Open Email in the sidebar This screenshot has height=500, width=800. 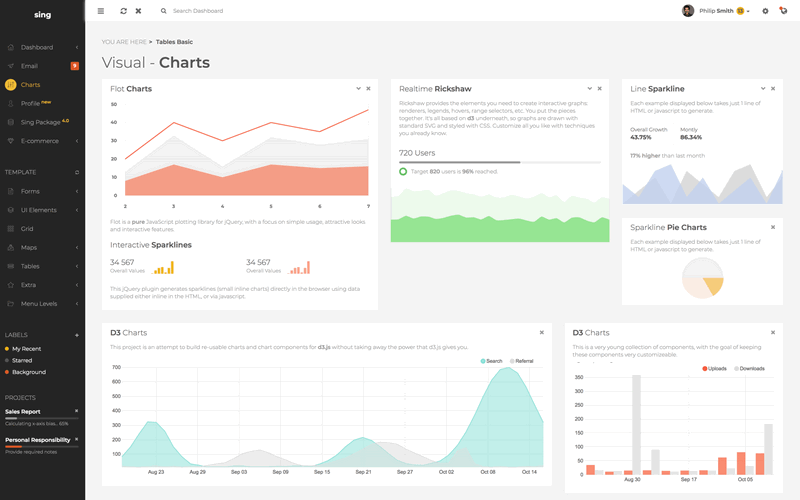tap(29, 66)
